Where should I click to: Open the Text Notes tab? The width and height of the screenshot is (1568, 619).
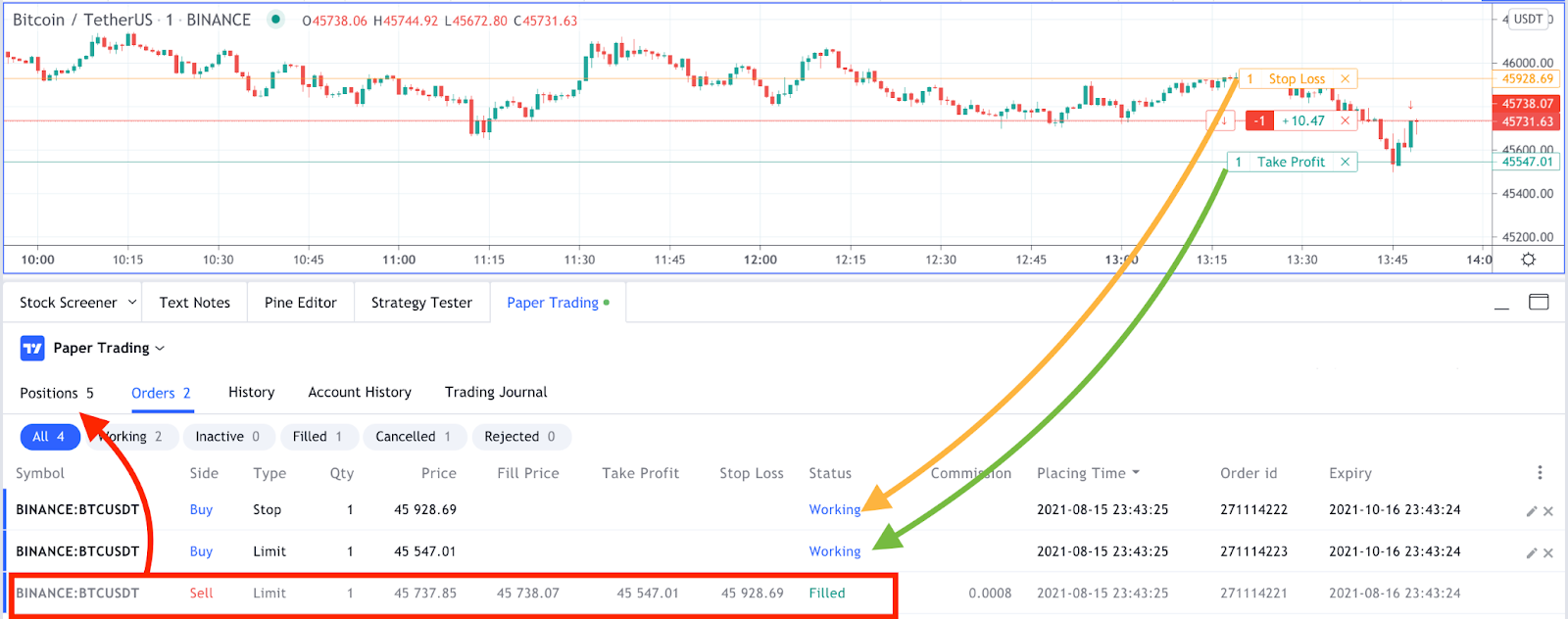(195, 303)
